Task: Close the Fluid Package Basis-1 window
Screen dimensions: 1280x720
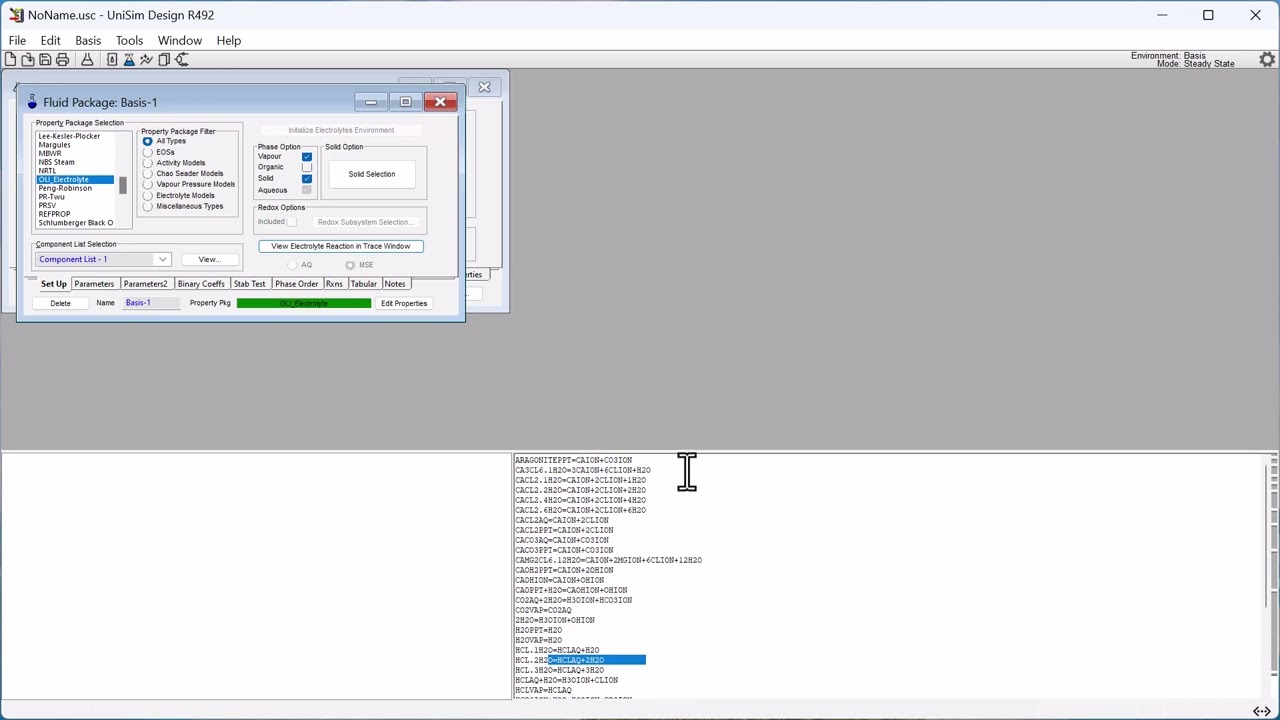Action: pyautogui.click(x=440, y=102)
